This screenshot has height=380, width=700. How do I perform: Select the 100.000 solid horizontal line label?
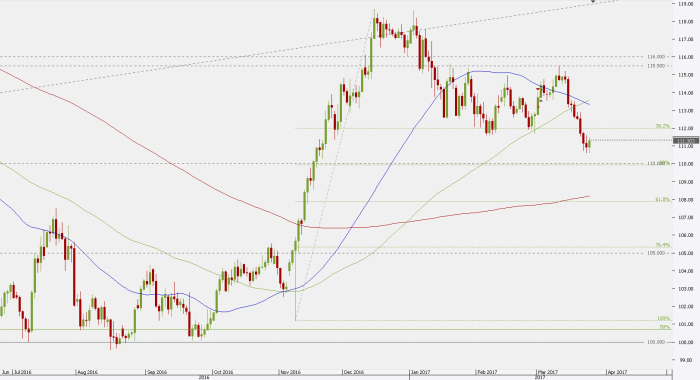point(656,342)
